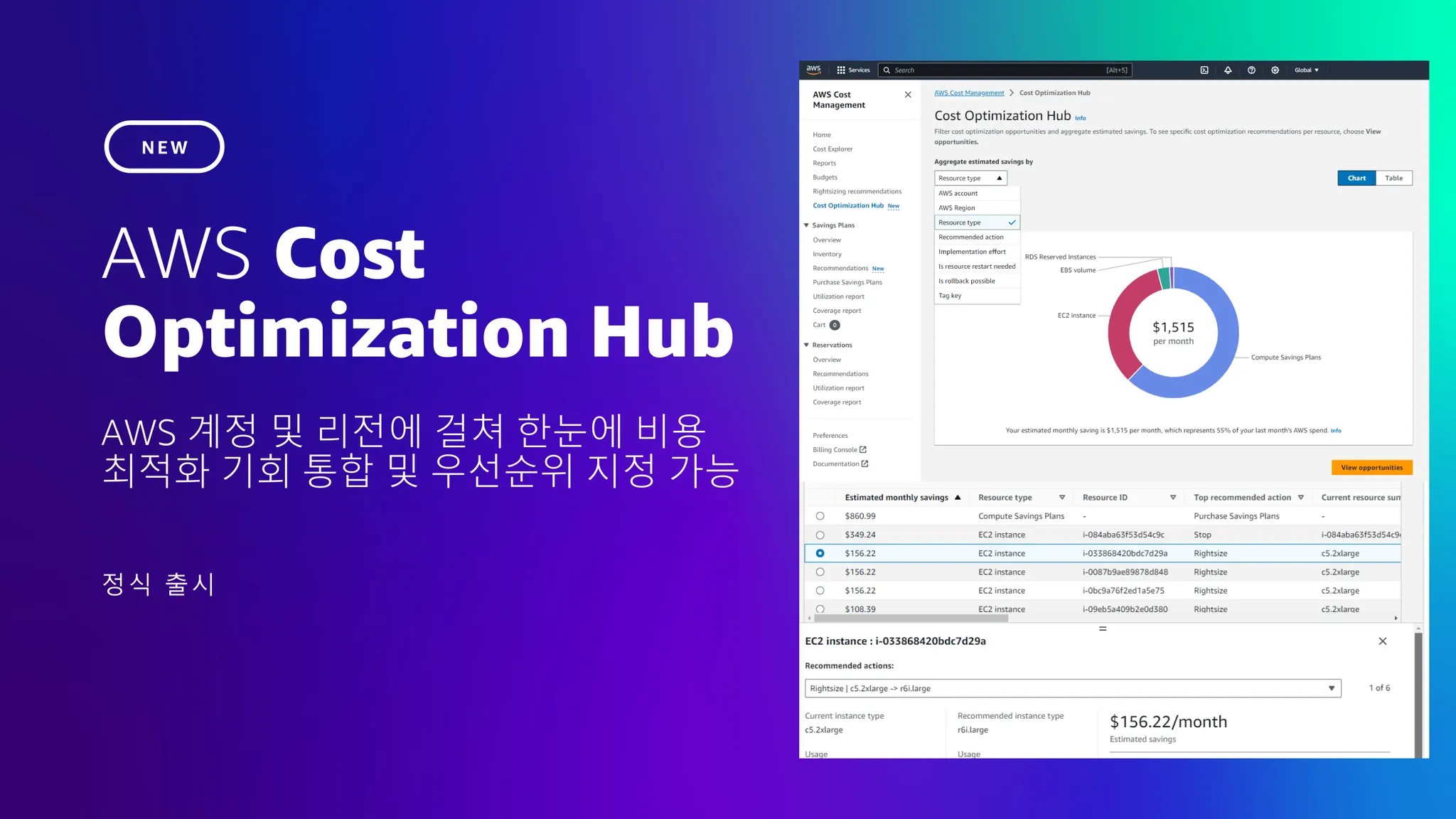Open the CloudShell terminal icon
Image resolution: width=1456 pixels, height=819 pixels.
pyautogui.click(x=1204, y=70)
